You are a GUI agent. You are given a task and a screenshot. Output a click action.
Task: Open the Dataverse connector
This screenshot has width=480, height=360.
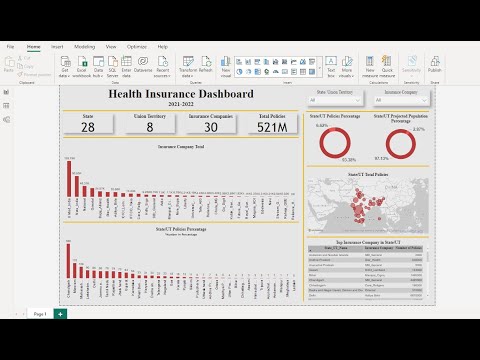[143, 64]
